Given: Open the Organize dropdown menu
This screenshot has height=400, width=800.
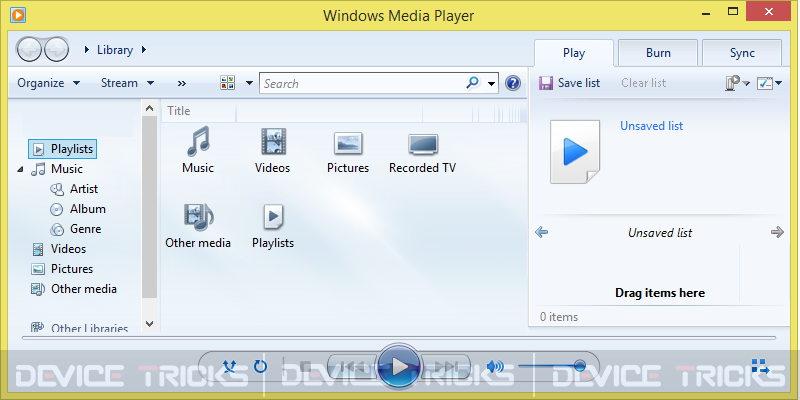Looking at the screenshot, I should (48, 83).
